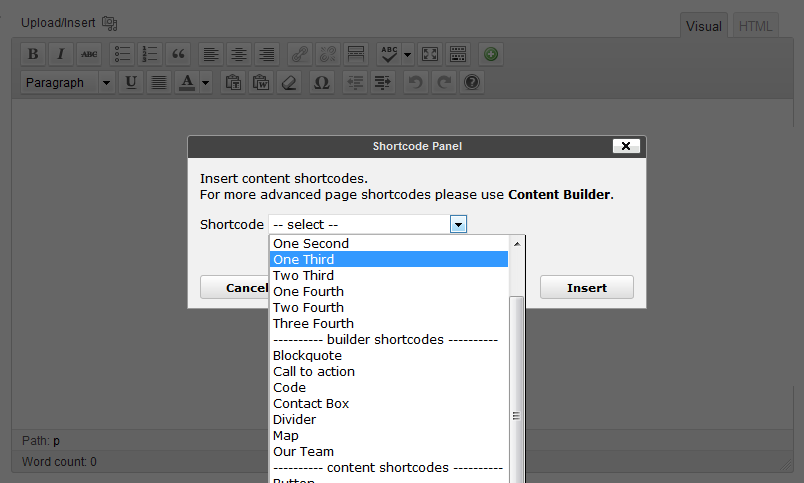This screenshot has width=804, height=483.
Task: Click the text color button
Action: pos(186,83)
